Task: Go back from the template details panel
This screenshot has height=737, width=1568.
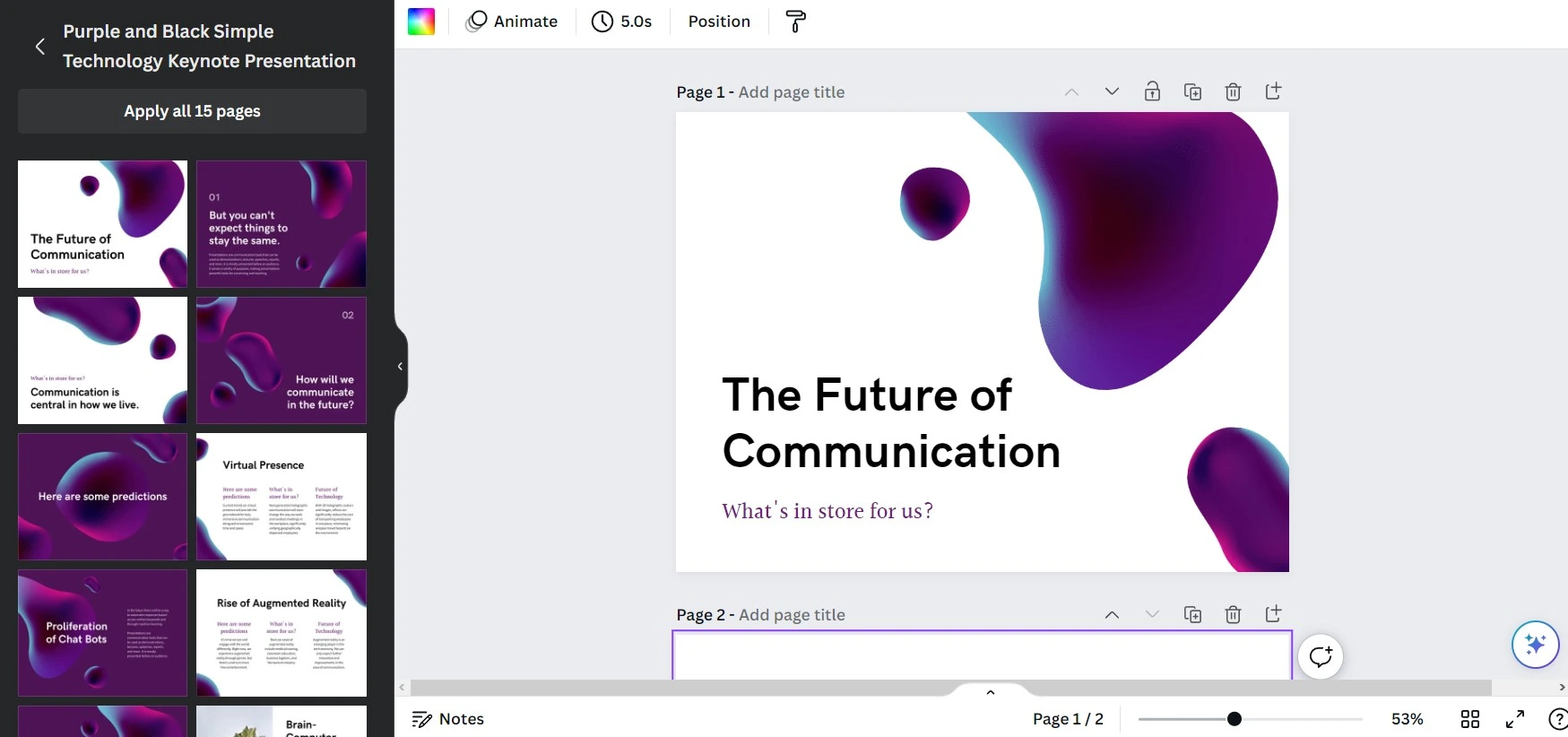Action: [x=40, y=47]
